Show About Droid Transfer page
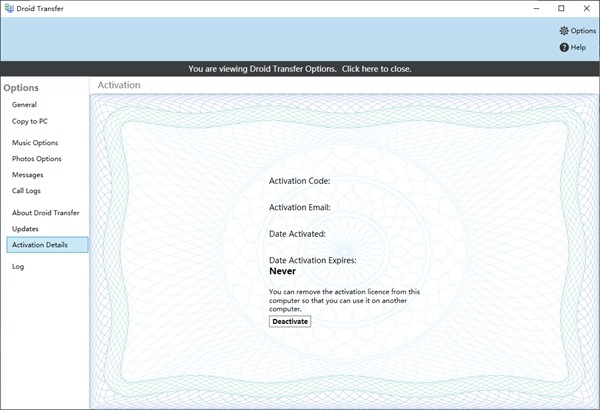The image size is (600, 410). (x=45, y=213)
